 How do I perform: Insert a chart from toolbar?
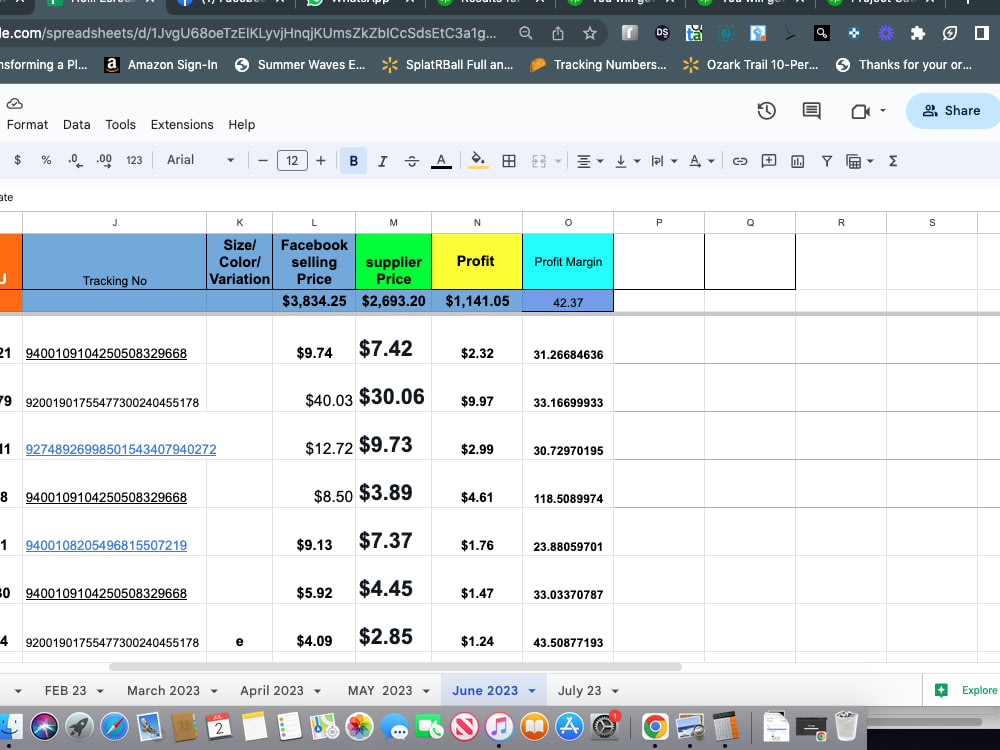797,161
